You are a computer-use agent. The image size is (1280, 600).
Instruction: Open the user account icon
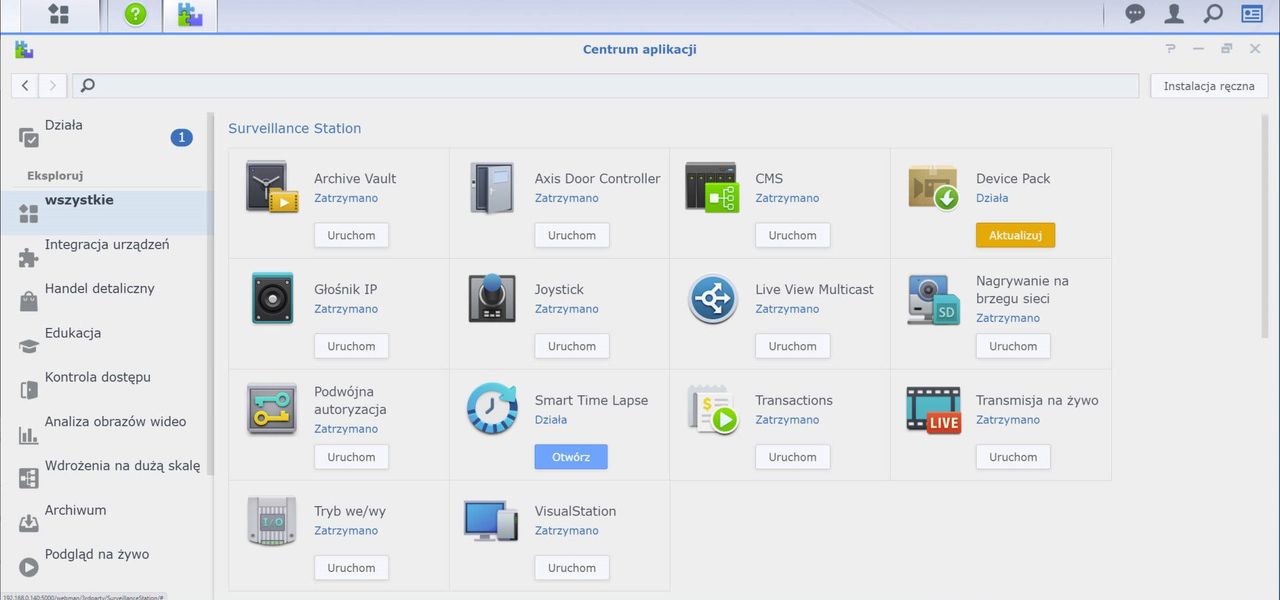point(1174,14)
